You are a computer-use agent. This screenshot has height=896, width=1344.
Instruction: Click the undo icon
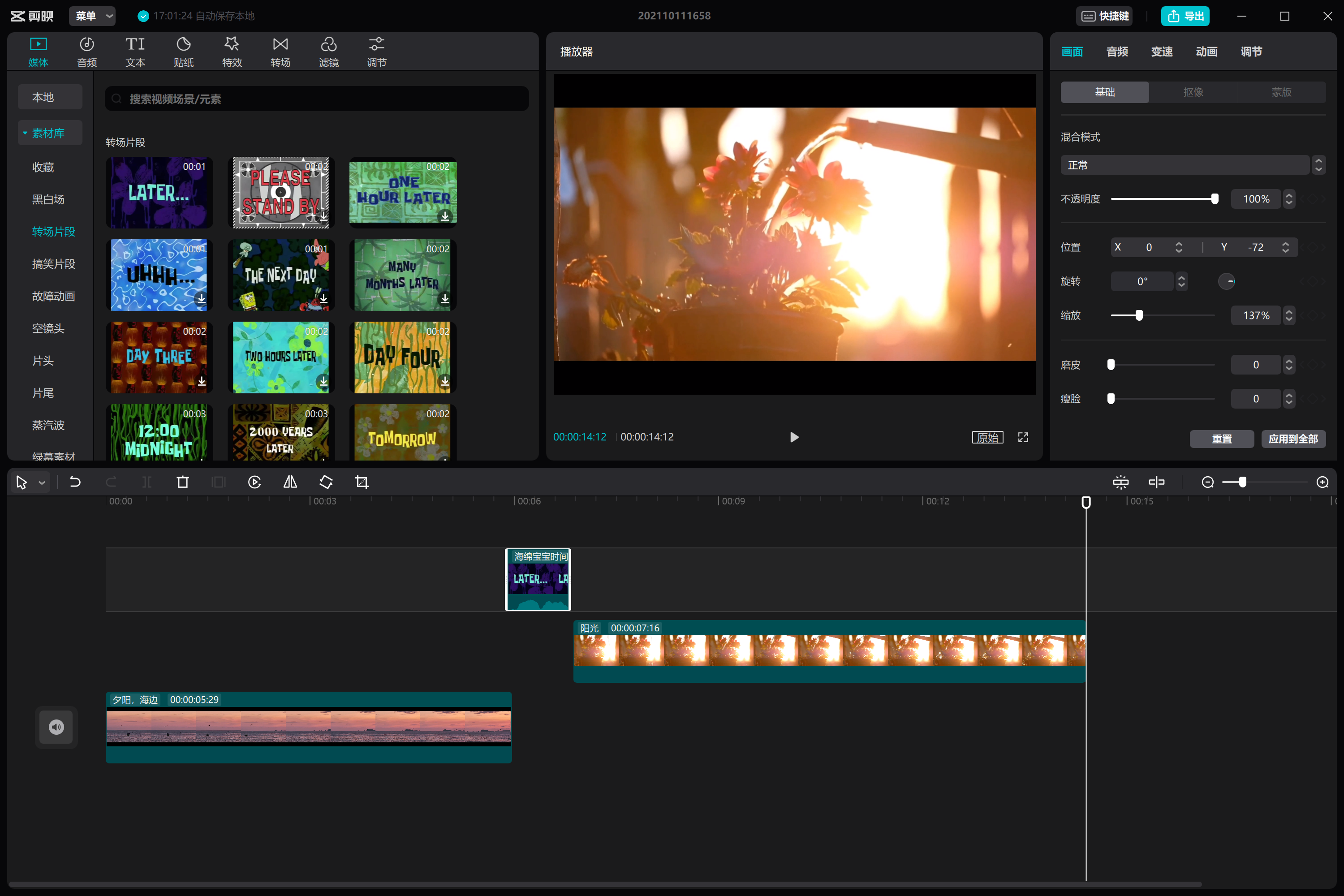(75, 482)
